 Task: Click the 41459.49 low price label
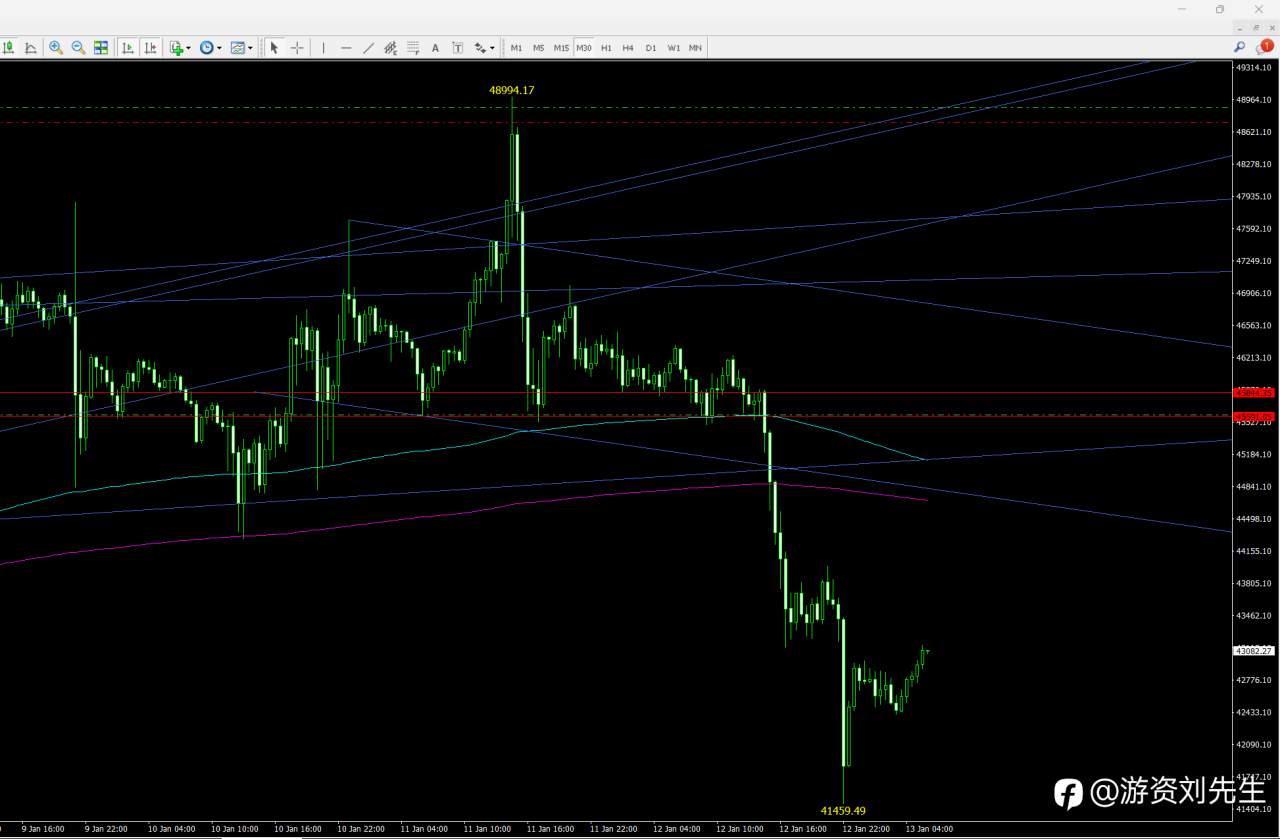(x=843, y=810)
